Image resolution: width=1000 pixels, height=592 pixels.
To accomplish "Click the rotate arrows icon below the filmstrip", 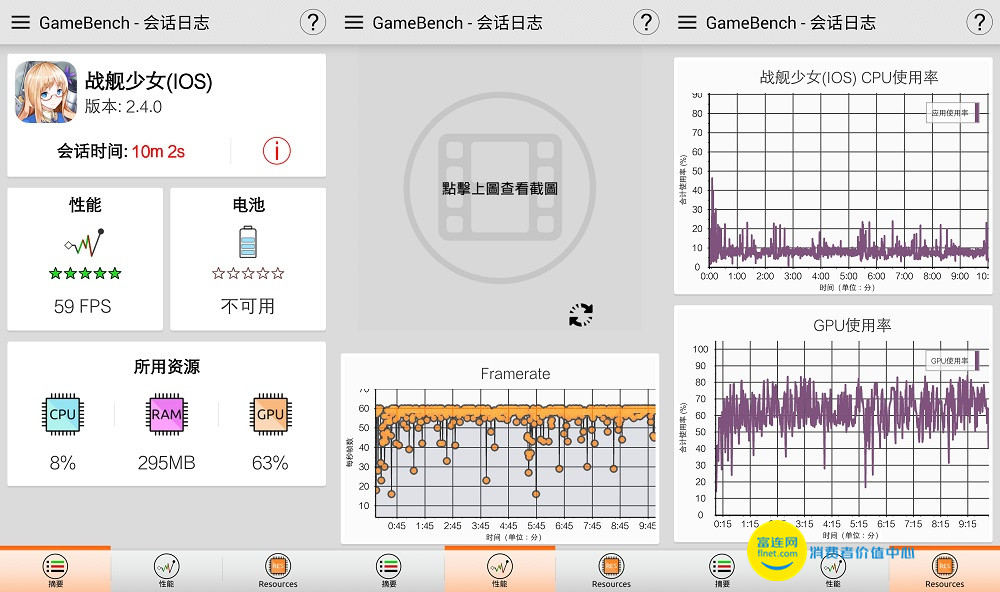I will pyautogui.click(x=580, y=314).
